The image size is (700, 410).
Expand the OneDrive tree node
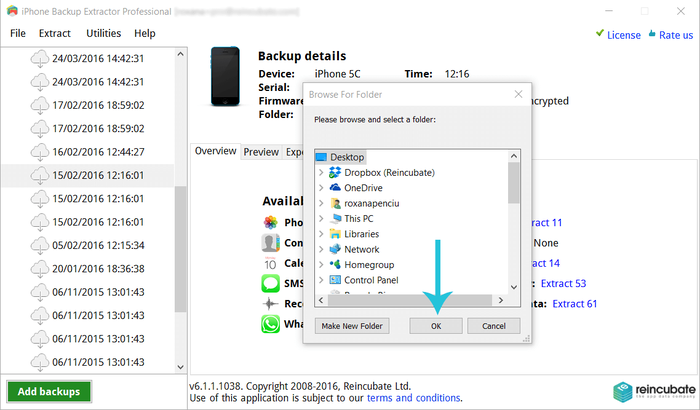tap(321, 188)
